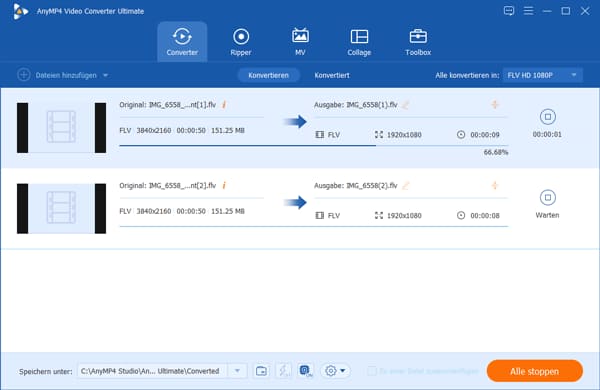Click the 00:00:08 duration clock icon
The width and height of the screenshot is (600, 390).
tap(461, 215)
